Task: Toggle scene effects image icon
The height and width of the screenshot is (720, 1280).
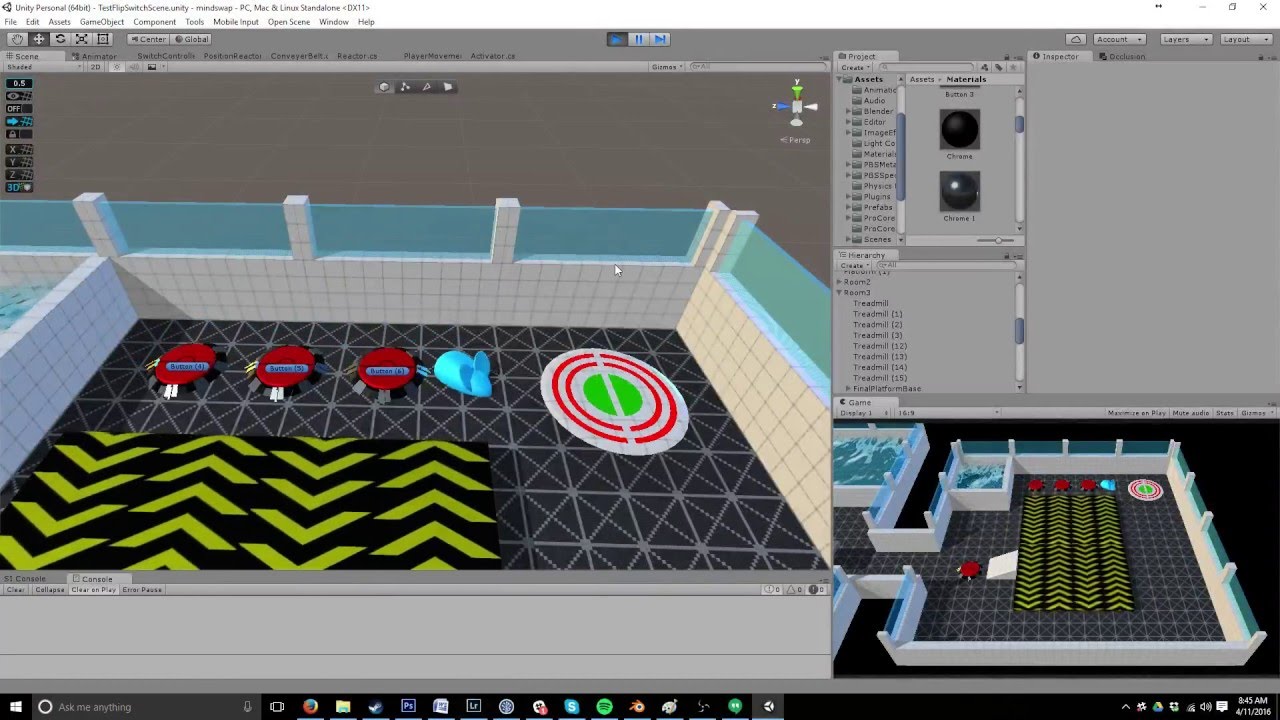Action: [x=152, y=67]
